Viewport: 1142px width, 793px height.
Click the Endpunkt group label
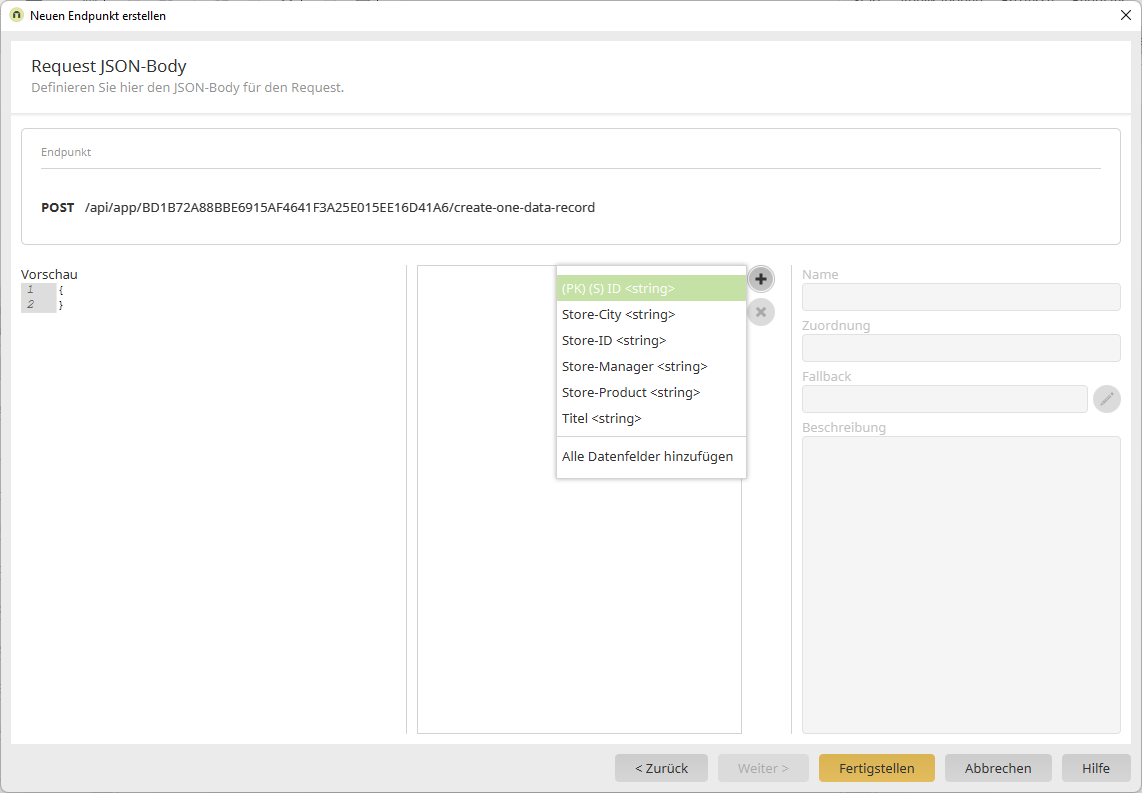[66, 152]
